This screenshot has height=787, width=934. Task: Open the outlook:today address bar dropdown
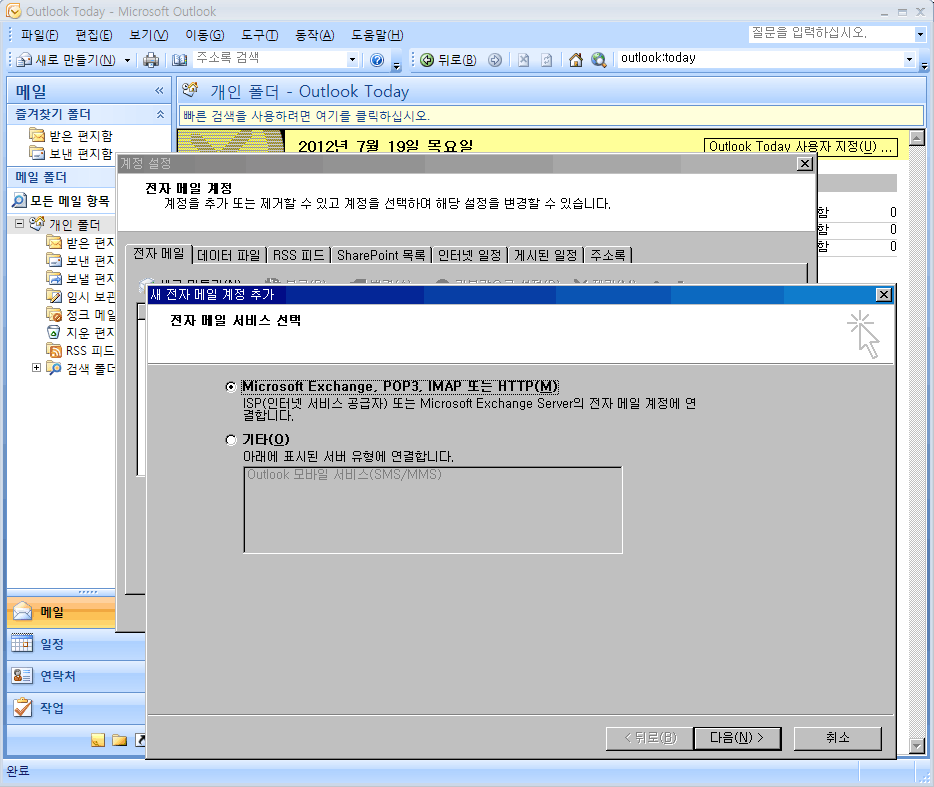[x=909, y=59]
